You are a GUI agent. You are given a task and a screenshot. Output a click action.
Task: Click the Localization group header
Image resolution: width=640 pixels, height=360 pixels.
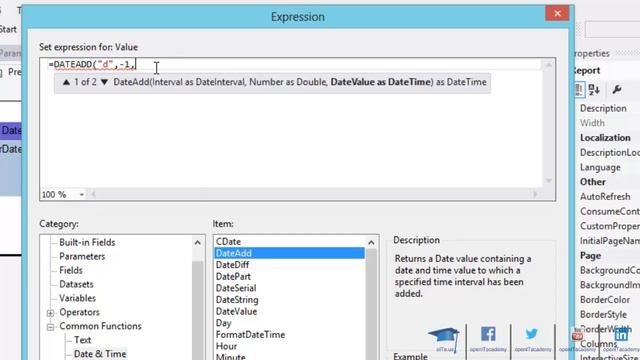click(x=605, y=138)
